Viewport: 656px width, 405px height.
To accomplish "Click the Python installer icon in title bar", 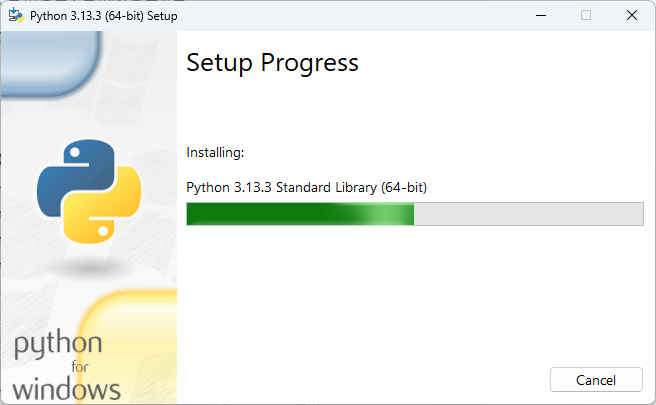I will (x=16, y=15).
